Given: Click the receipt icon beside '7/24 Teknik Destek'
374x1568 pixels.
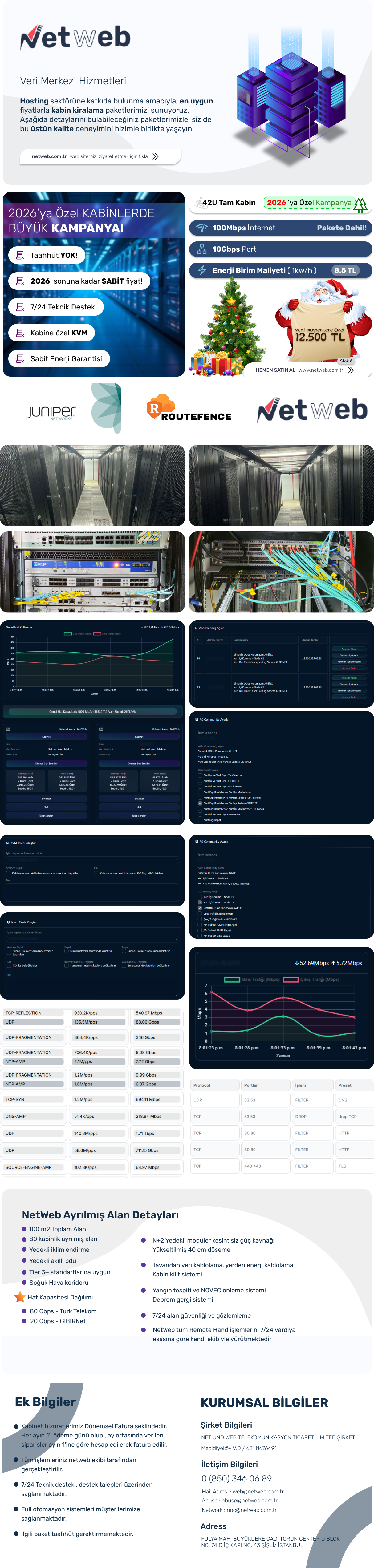Looking at the screenshot, I should coord(20,307).
